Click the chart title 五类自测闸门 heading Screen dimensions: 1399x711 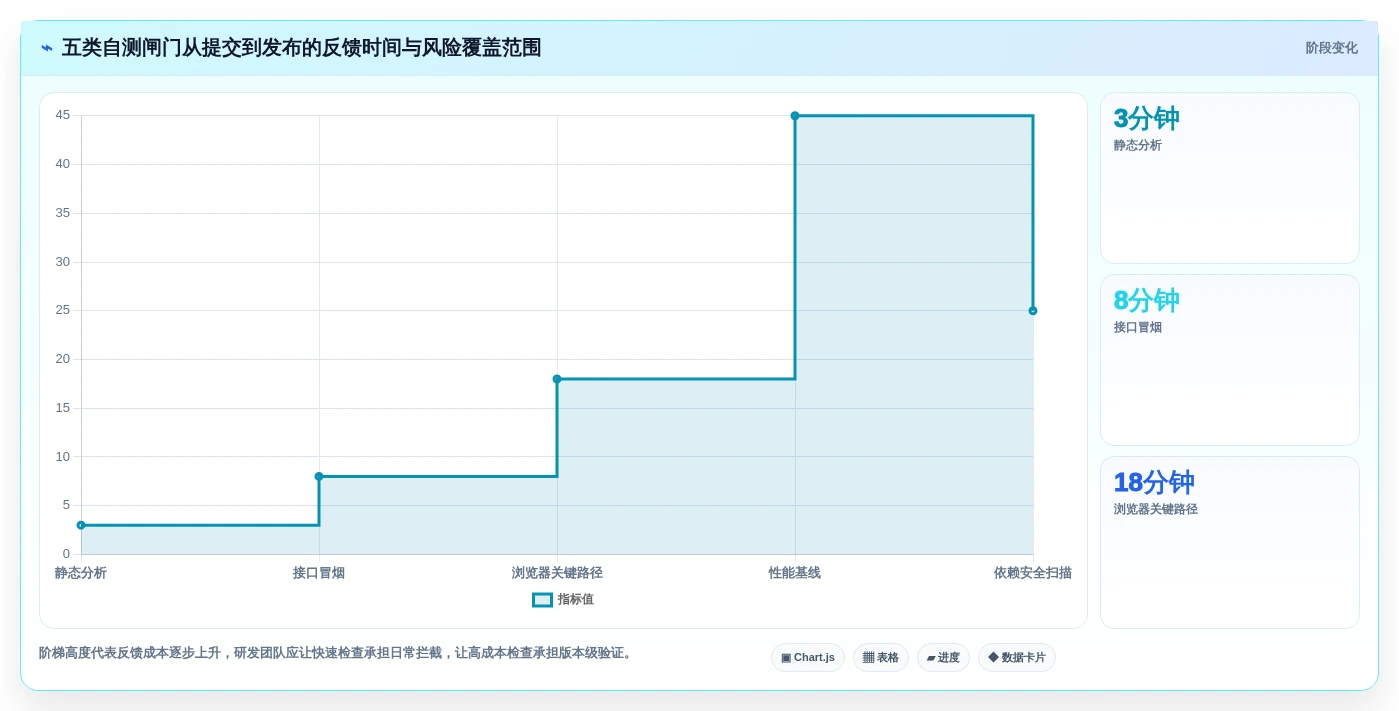tap(301, 48)
